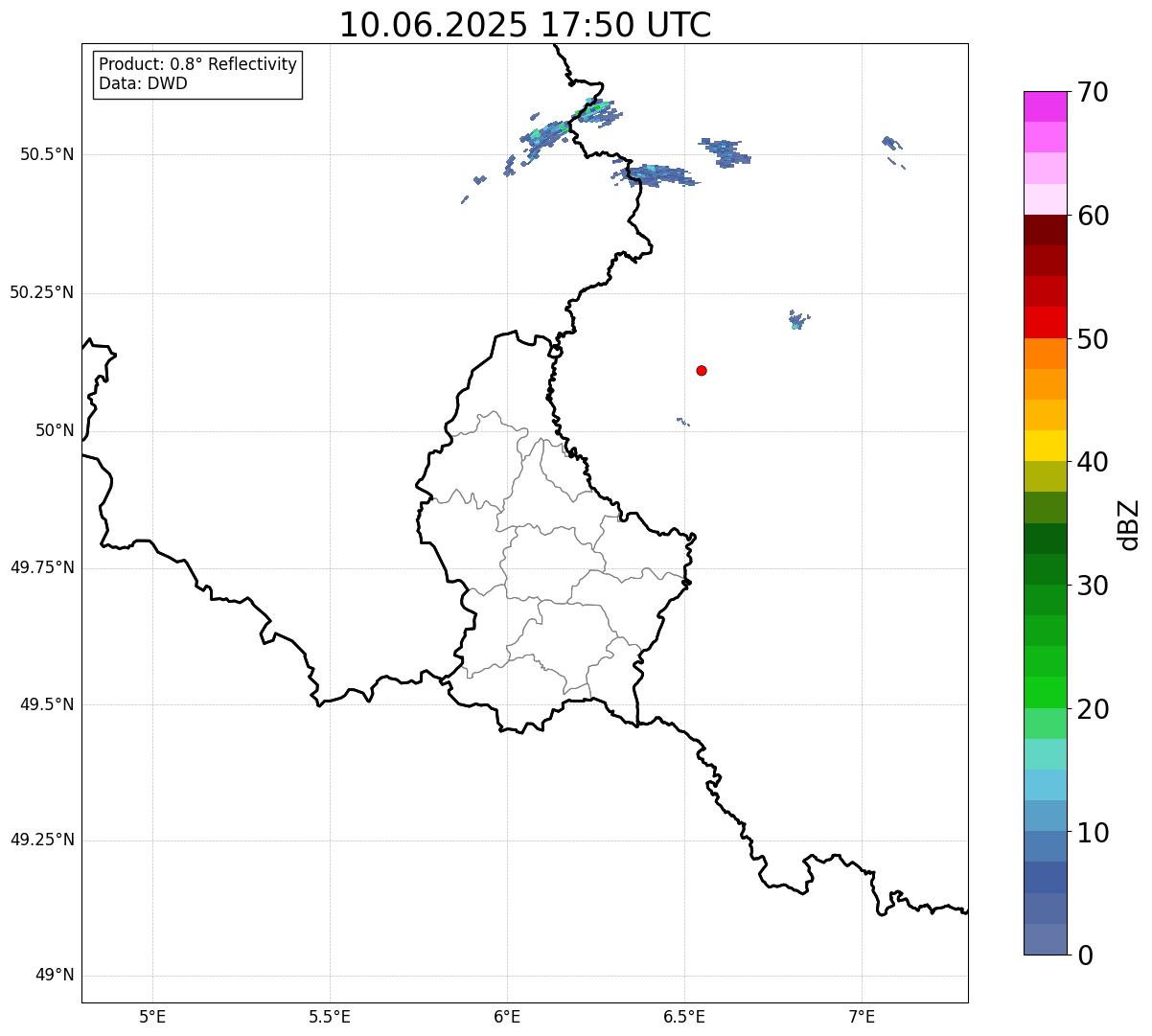Click the radar echo near 6.6°E 50.5°N
This screenshot has width=1152, height=1036.
tap(726, 151)
